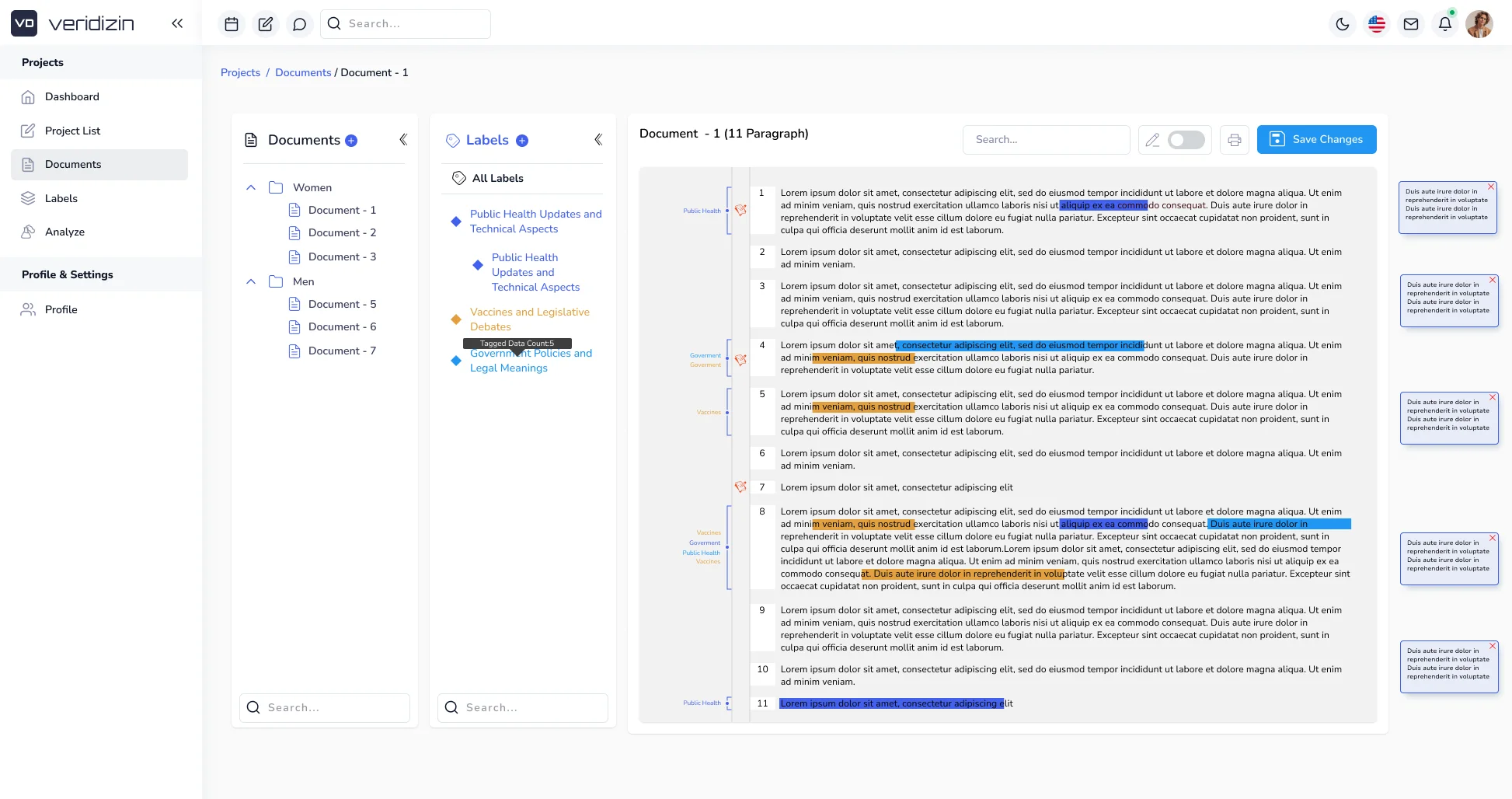Collapse the left sidebar navigation
This screenshot has height=799, width=1512.
177,23
